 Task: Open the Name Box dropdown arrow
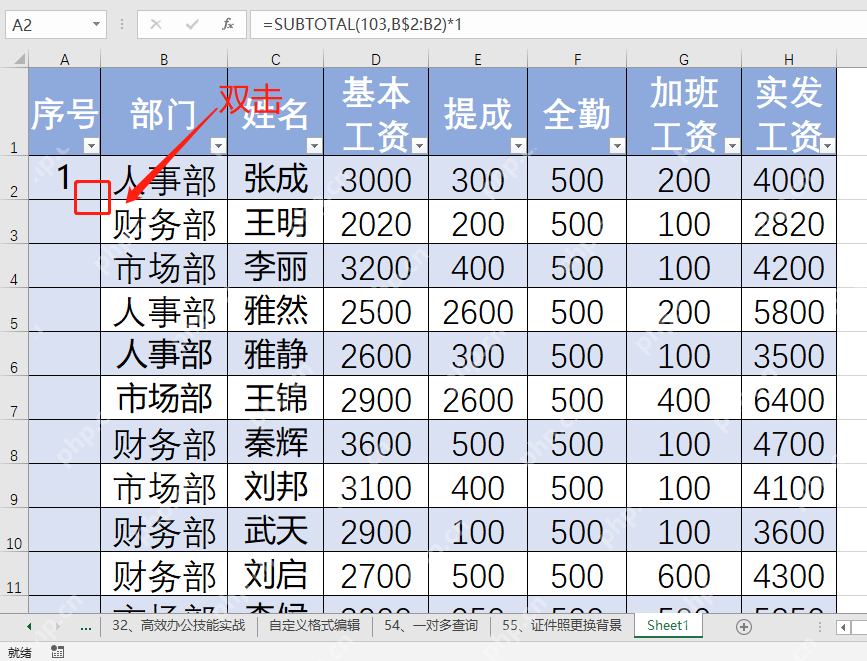(x=96, y=24)
